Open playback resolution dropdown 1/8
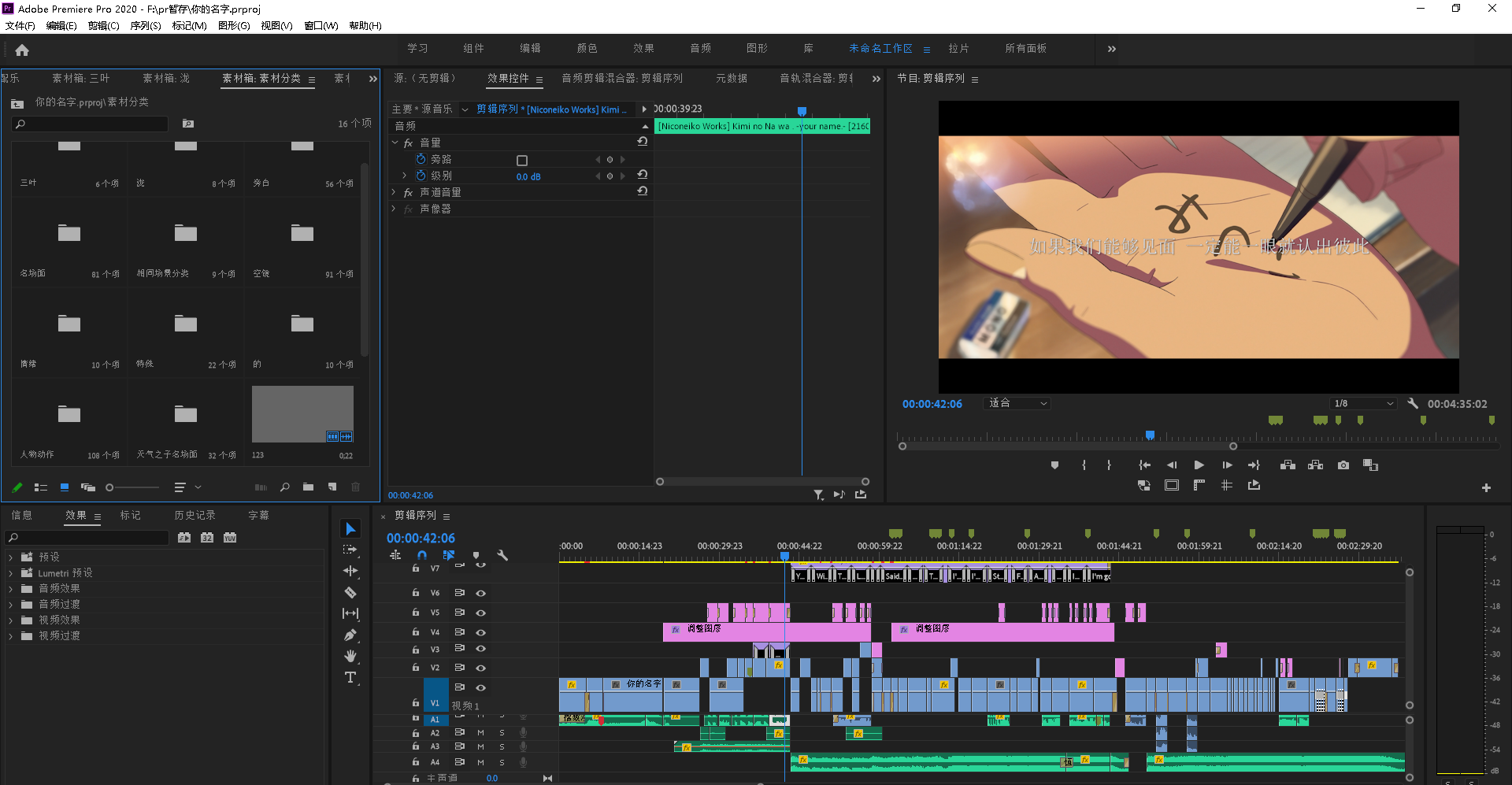Screen dimensions: 1512x785 click(x=1364, y=403)
